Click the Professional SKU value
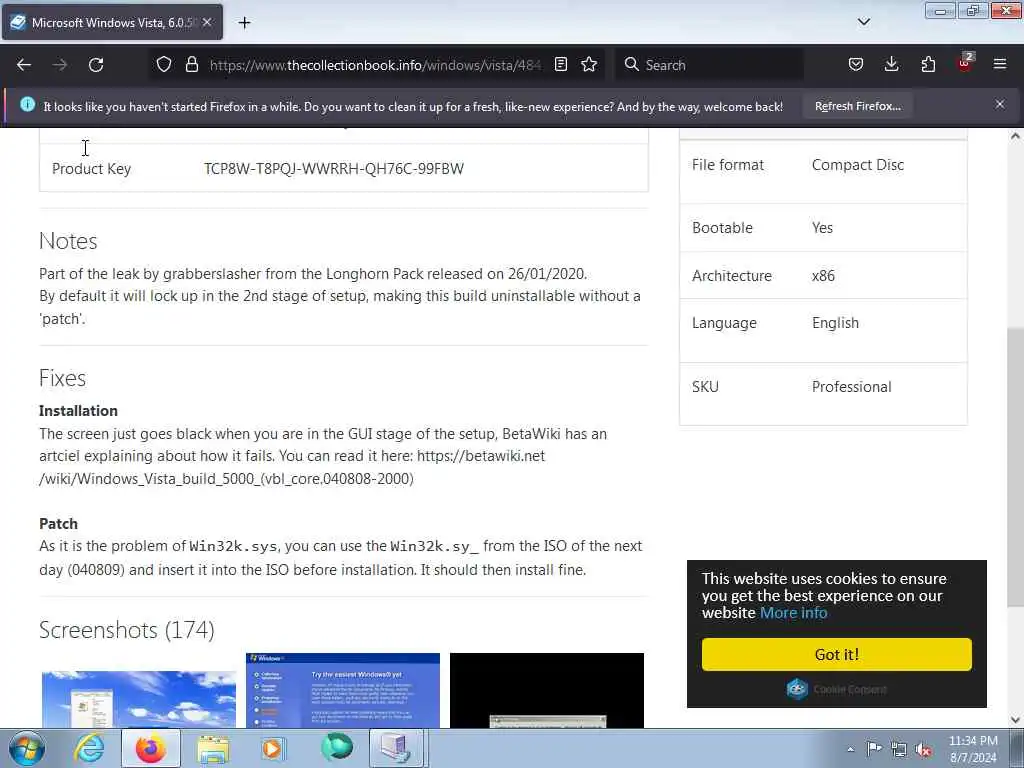 pos(851,387)
